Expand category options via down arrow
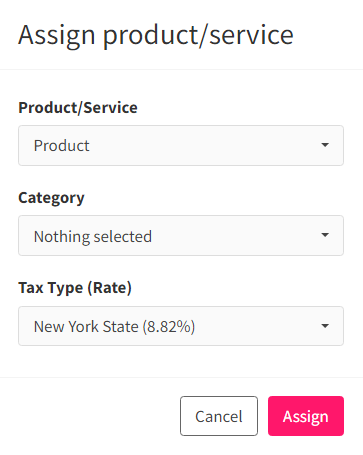This screenshot has width=363, height=455. [325, 235]
